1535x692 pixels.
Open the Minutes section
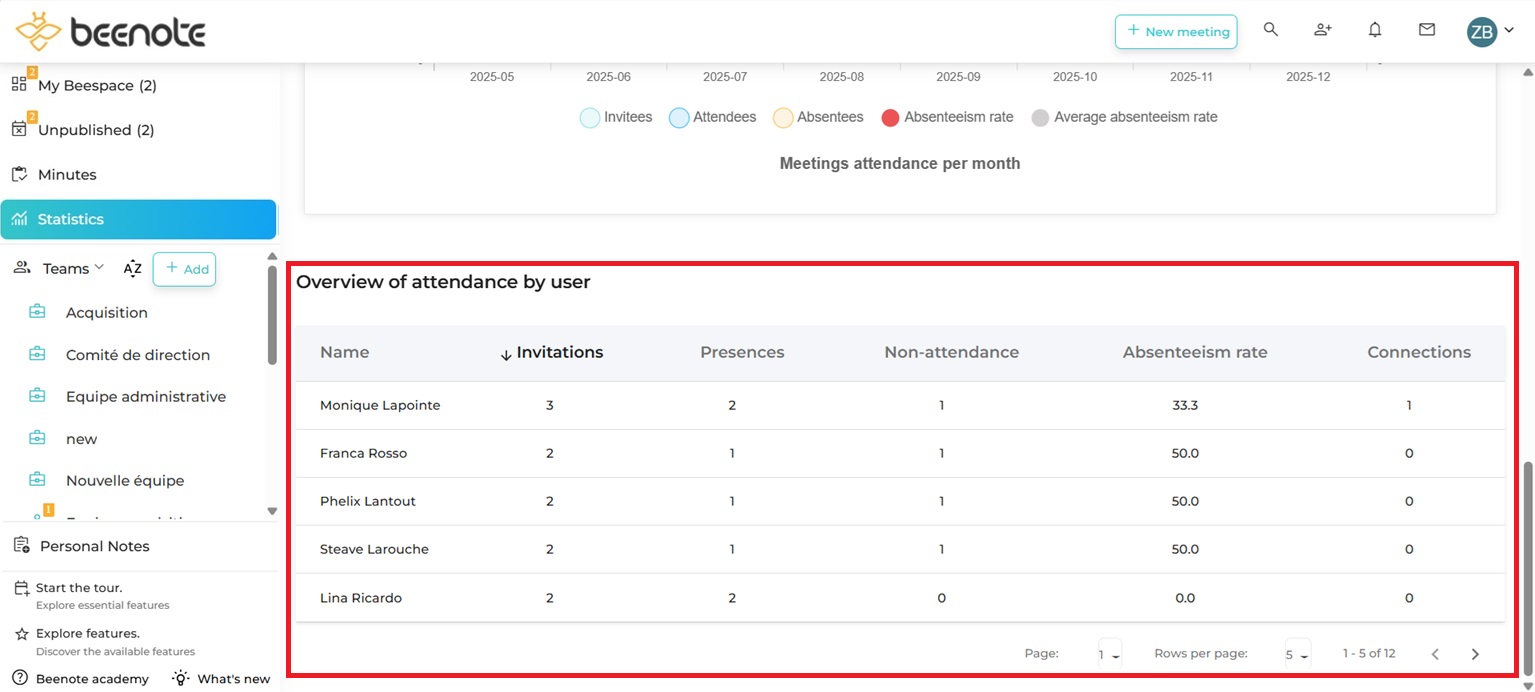click(x=68, y=174)
